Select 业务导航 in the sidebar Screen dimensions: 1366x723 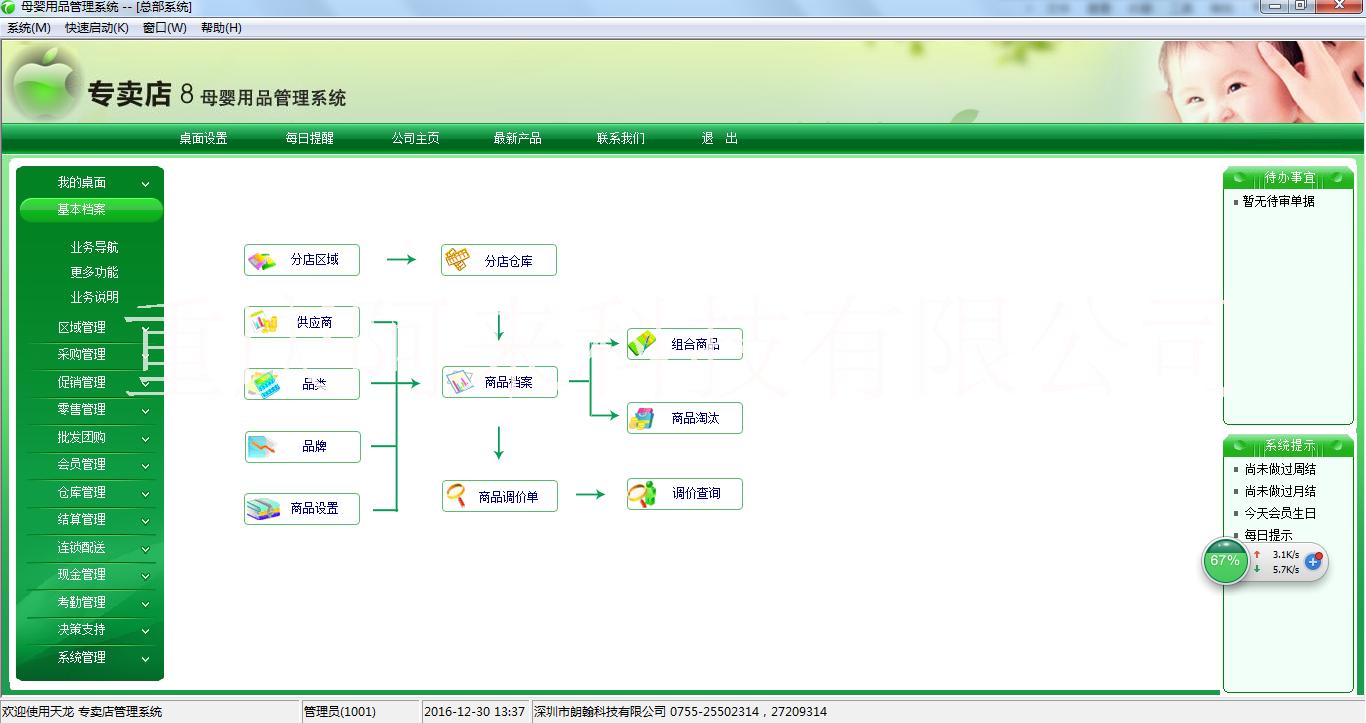(x=95, y=247)
